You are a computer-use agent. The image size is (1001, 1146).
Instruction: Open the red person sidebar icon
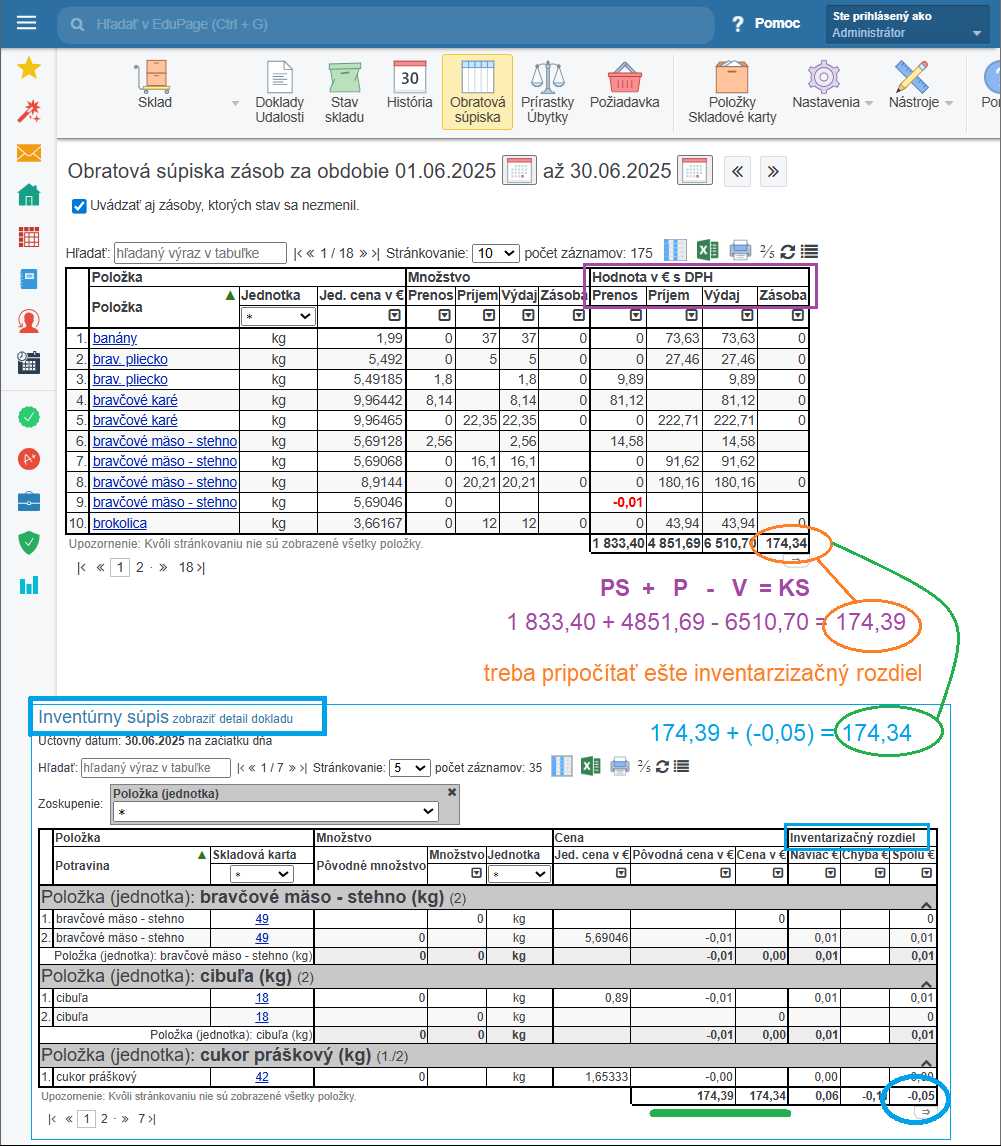coord(28,321)
